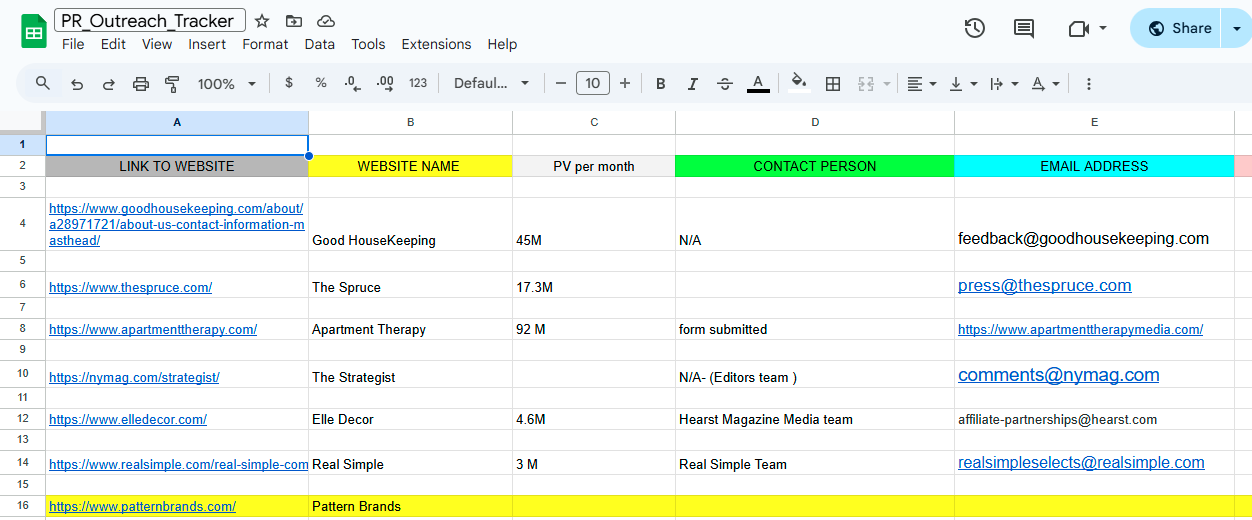Toggle italic formatting
Image resolution: width=1252 pixels, height=520 pixels.
tap(692, 84)
